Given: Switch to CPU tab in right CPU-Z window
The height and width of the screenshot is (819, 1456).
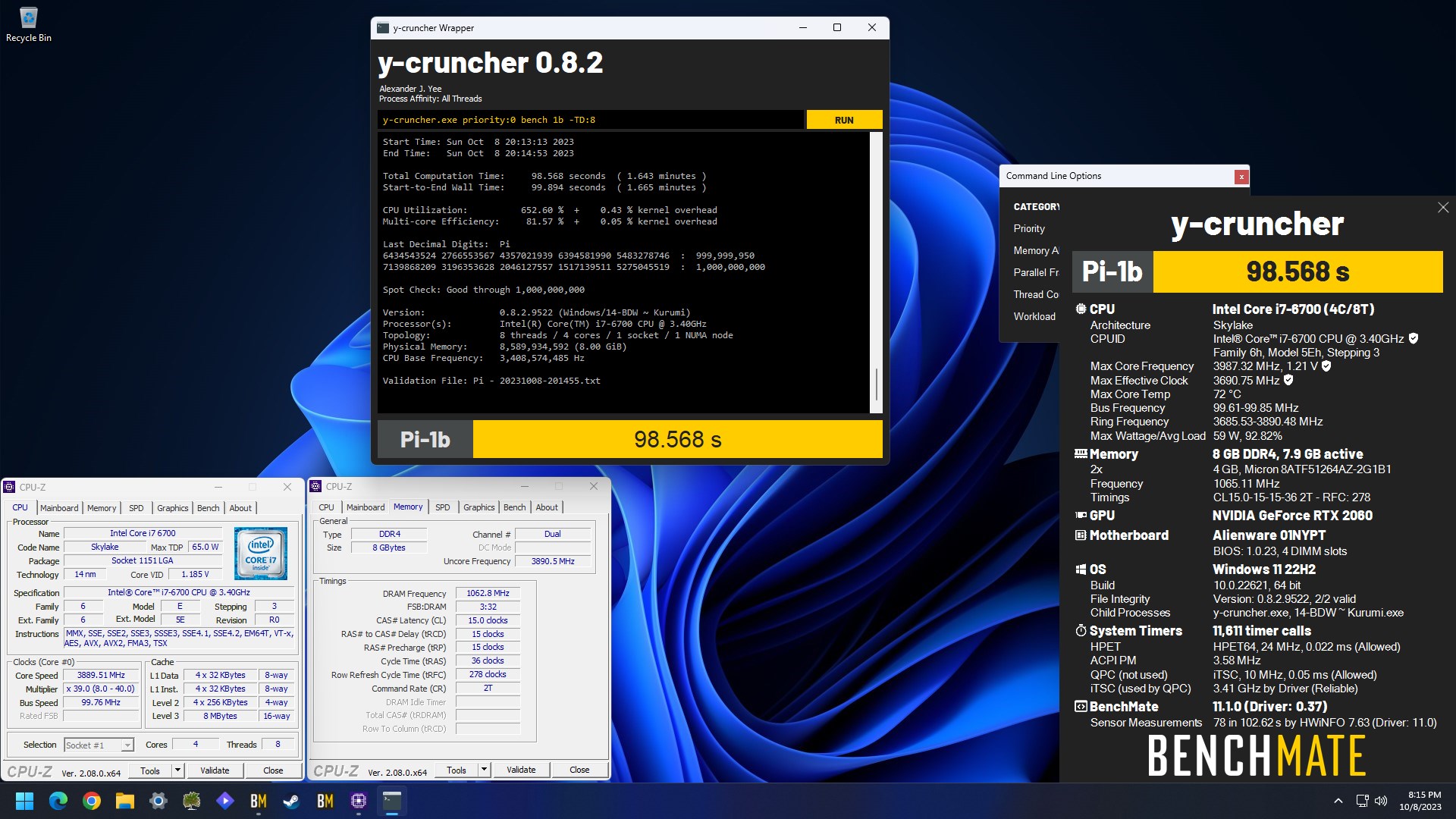Looking at the screenshot, I should [x=327, y=507].
